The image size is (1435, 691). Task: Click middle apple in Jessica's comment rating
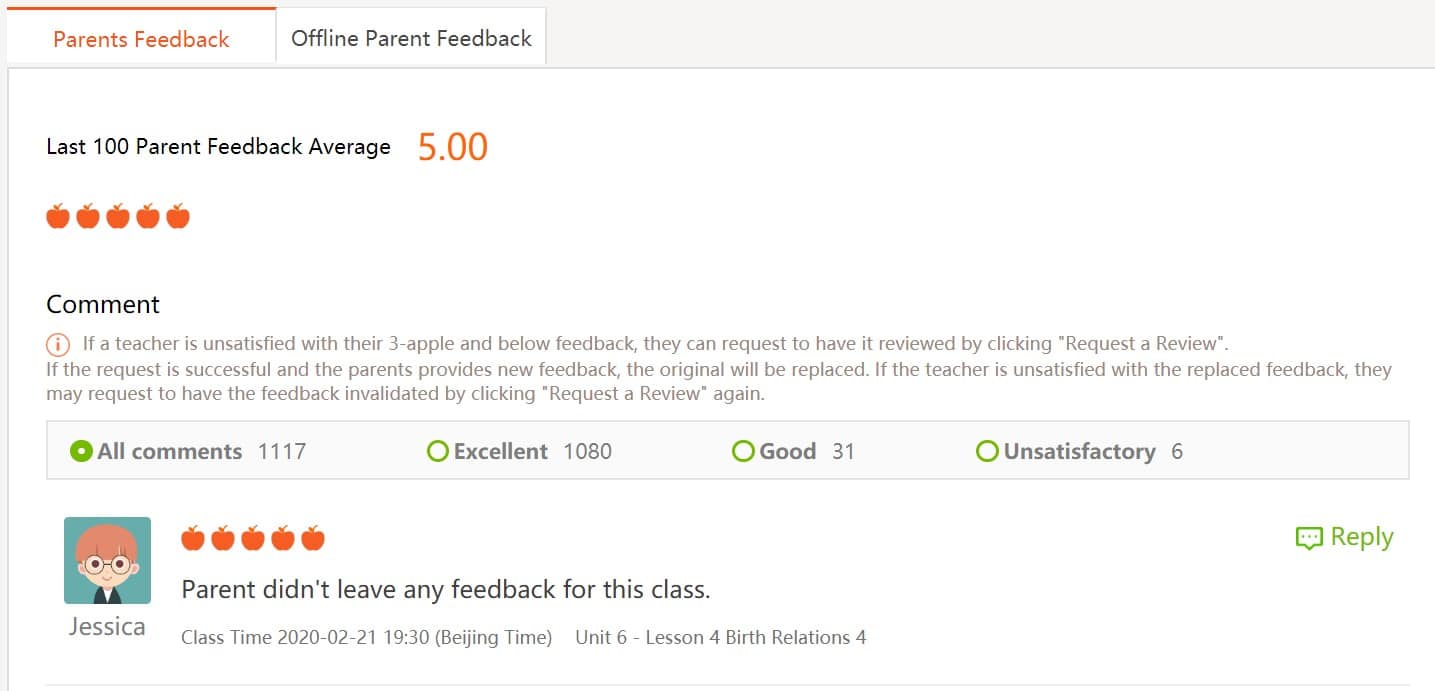pyautogui.click(x=253, y=539)
